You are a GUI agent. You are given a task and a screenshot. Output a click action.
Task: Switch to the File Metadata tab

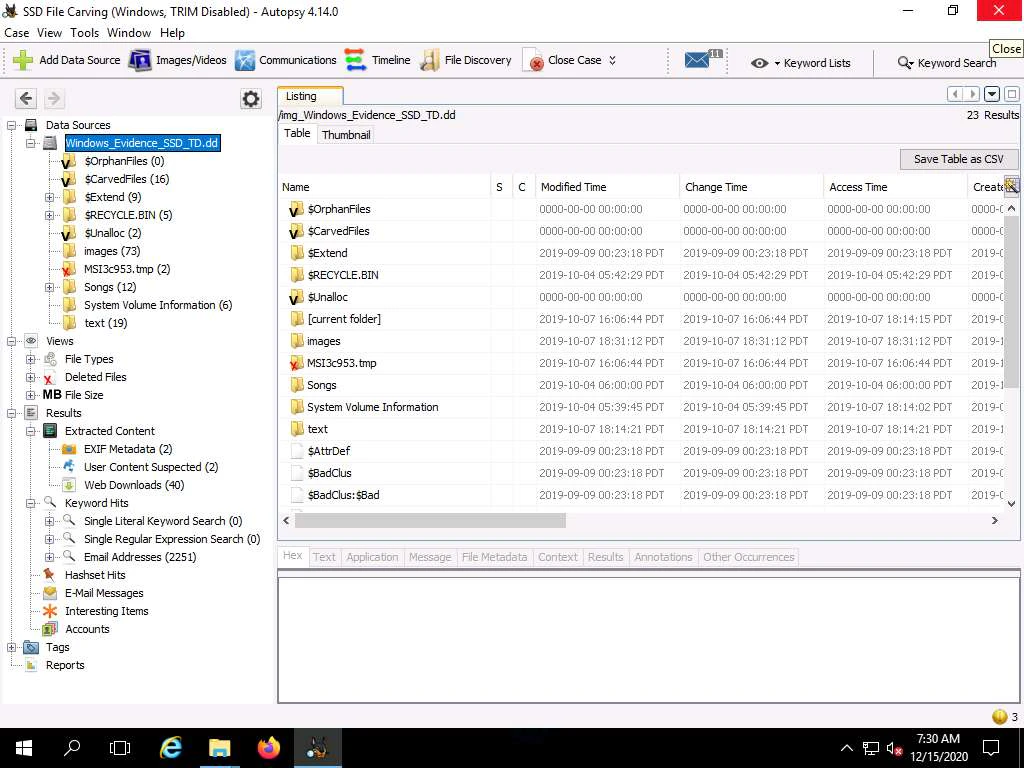[494, 557]
